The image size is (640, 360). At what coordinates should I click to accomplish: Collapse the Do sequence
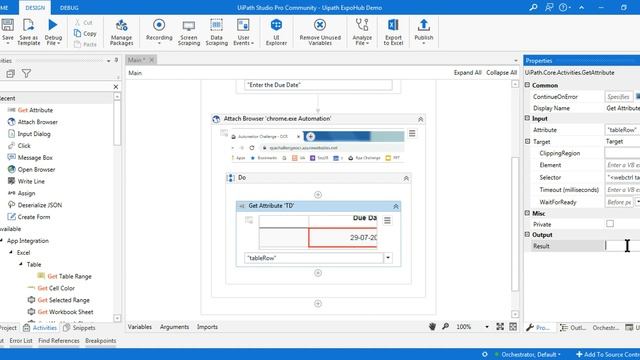[406, 178]
